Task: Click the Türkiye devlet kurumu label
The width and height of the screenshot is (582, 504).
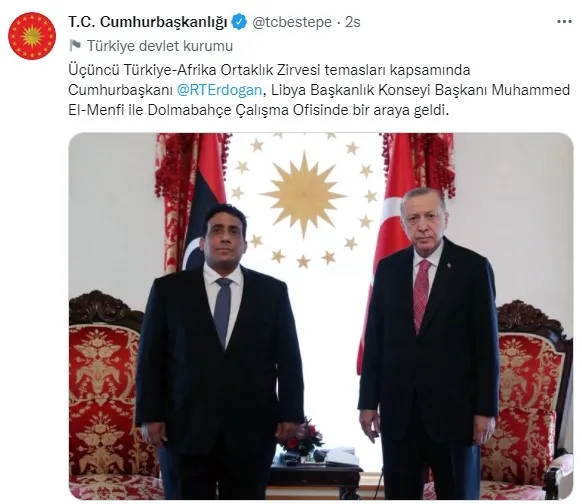Action: (160, 46)
